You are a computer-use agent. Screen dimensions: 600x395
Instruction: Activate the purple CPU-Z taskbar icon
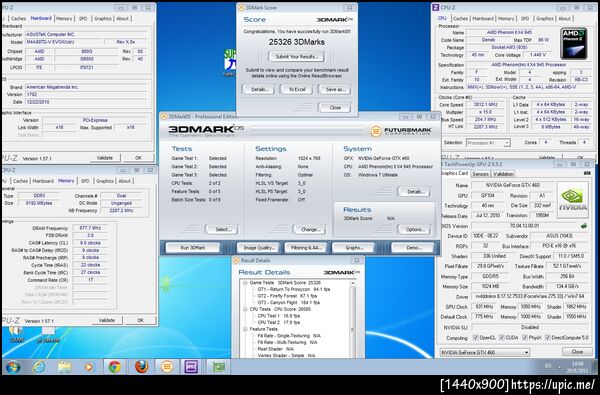191,367
